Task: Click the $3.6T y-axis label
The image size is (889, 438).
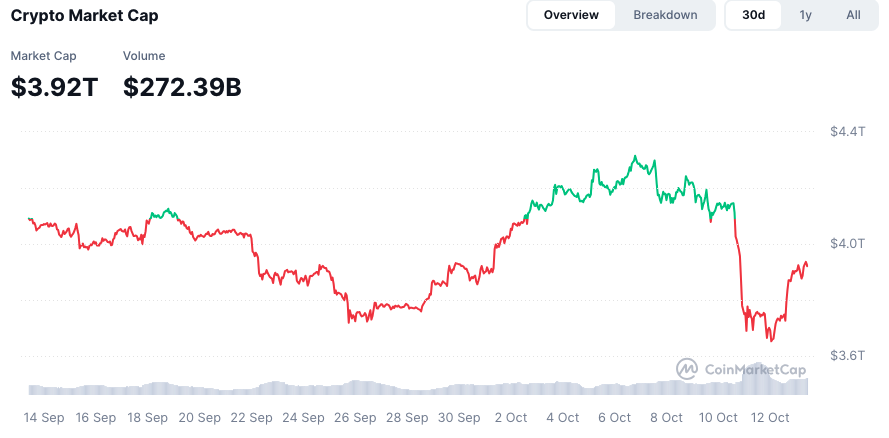Action: coord(847,356)
